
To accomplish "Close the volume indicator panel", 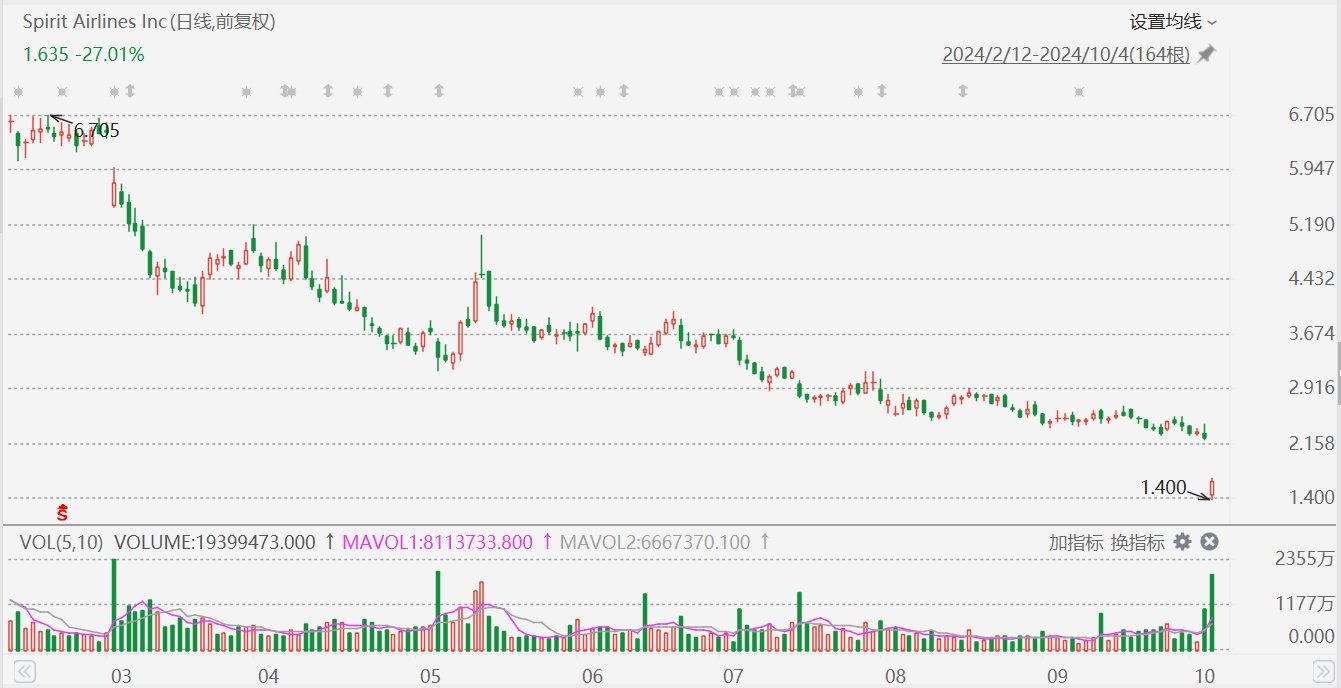I will pyautogui.click(x=1209, y=541).
